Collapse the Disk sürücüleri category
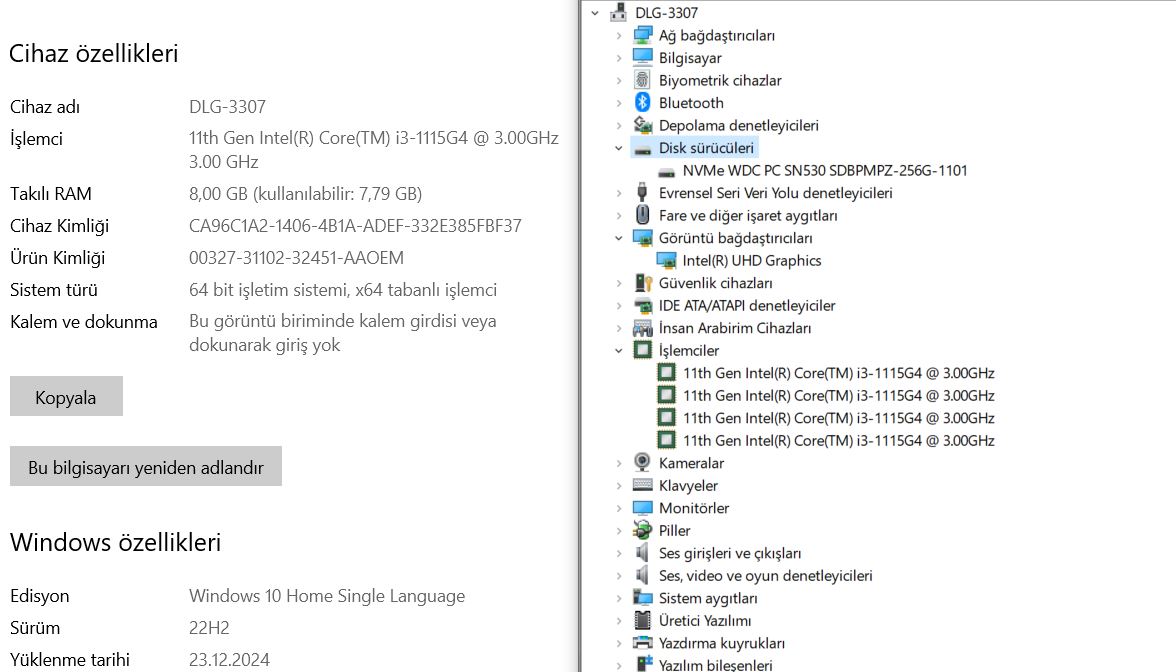Image resolution: width=1176 pixels, height=672 pixels. (x=619, y=148)
